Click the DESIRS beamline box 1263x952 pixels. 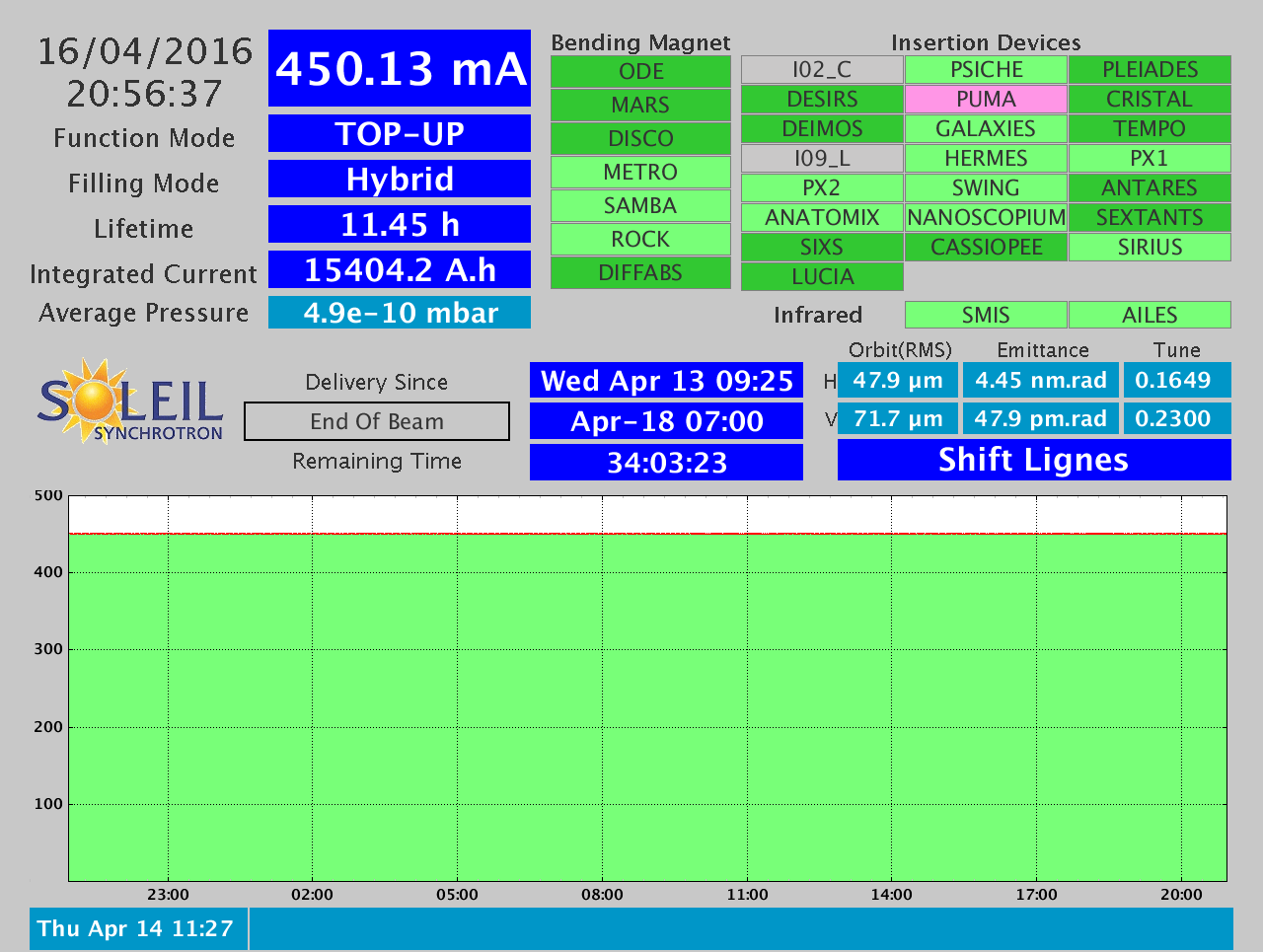coord(822,100)
